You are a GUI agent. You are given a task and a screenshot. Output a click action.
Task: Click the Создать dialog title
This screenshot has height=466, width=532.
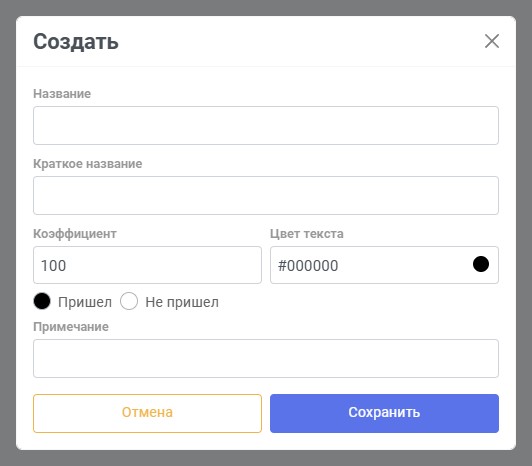click(76, 42)
